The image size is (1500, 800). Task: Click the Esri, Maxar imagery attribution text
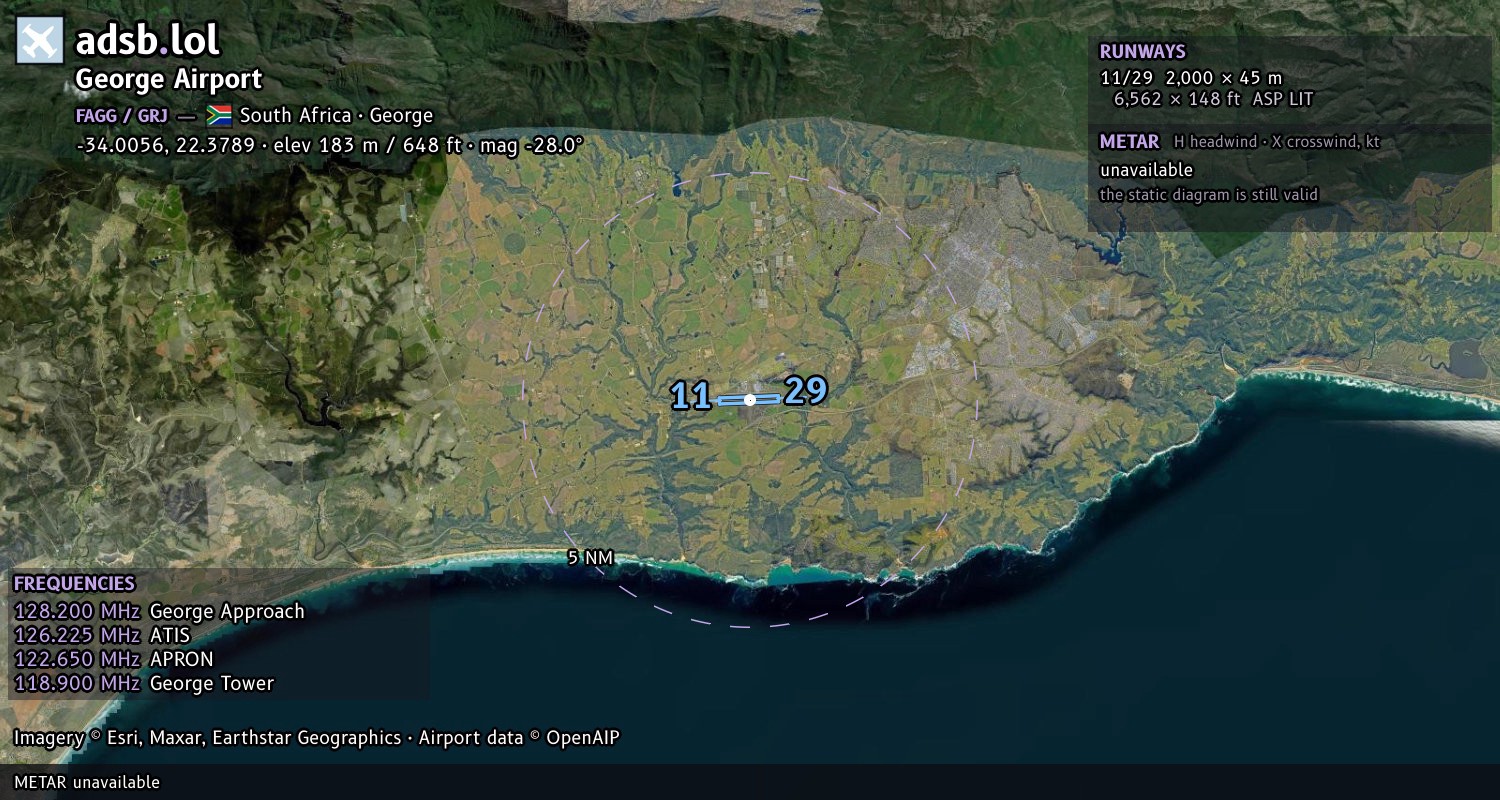(x=207, y=738)
